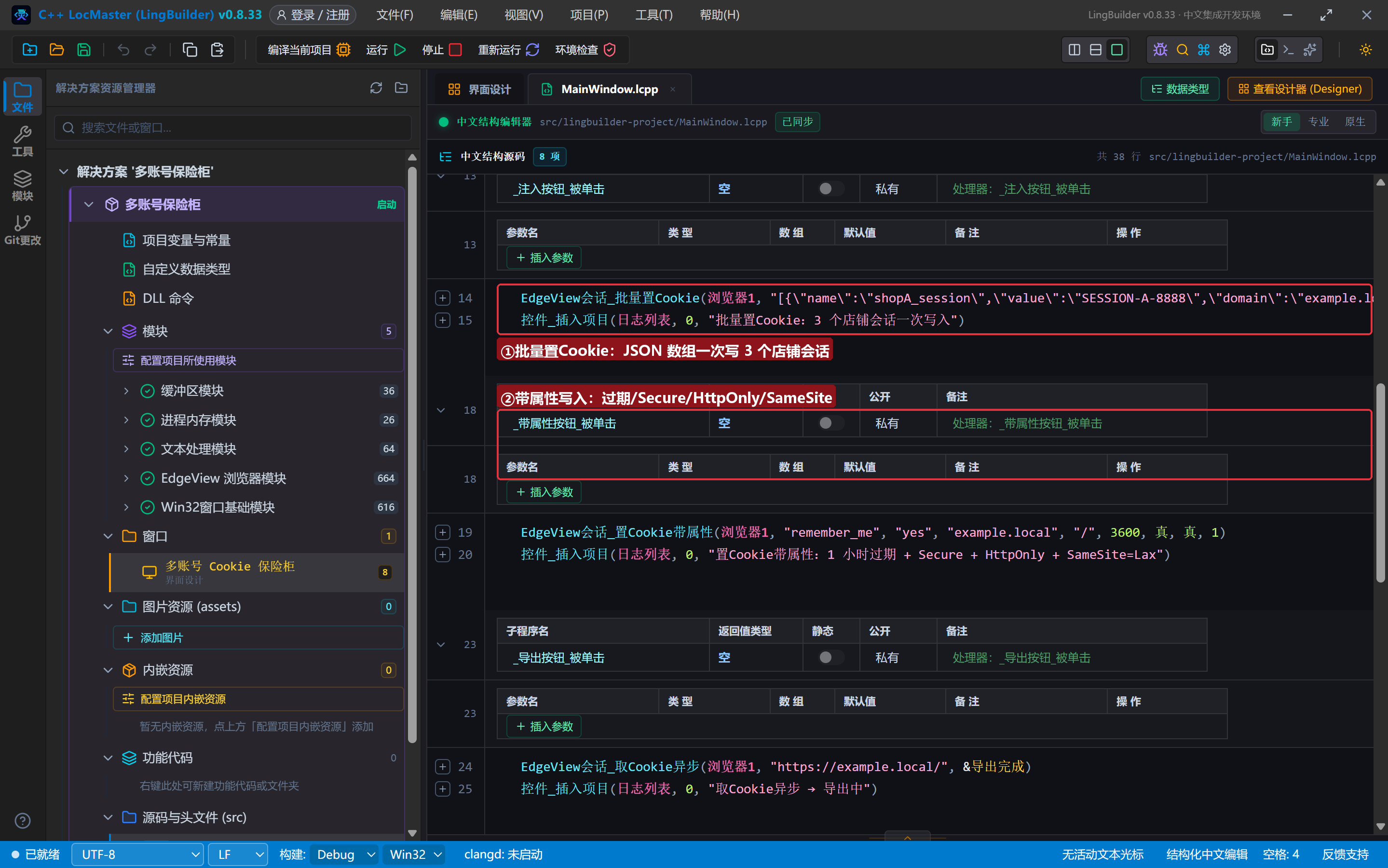Stop execution with the red stop icon

(455, 50)
